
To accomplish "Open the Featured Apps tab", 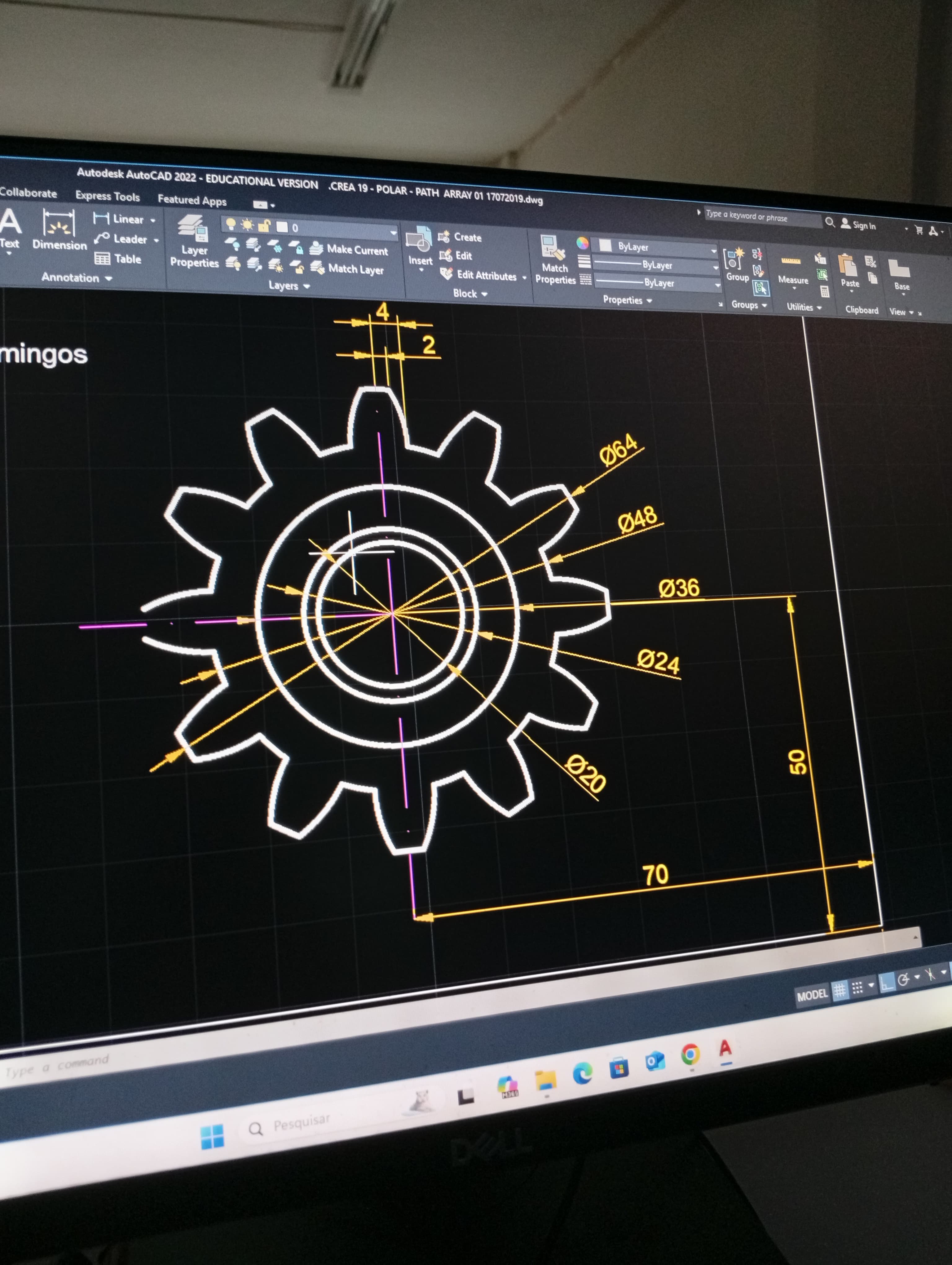I will [192, 200].
